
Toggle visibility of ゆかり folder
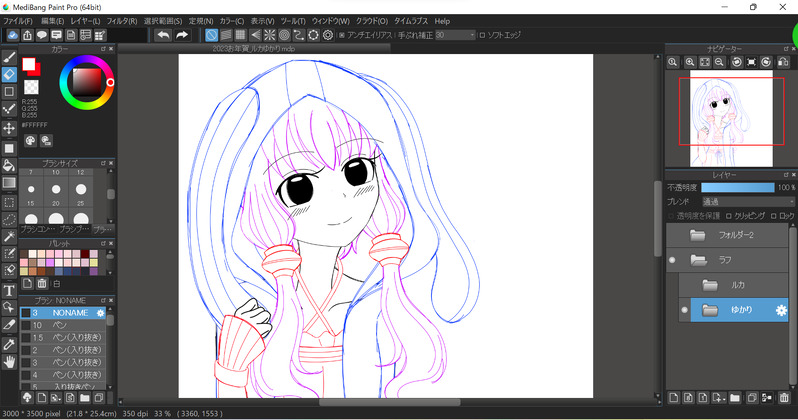tap(685, 310)
